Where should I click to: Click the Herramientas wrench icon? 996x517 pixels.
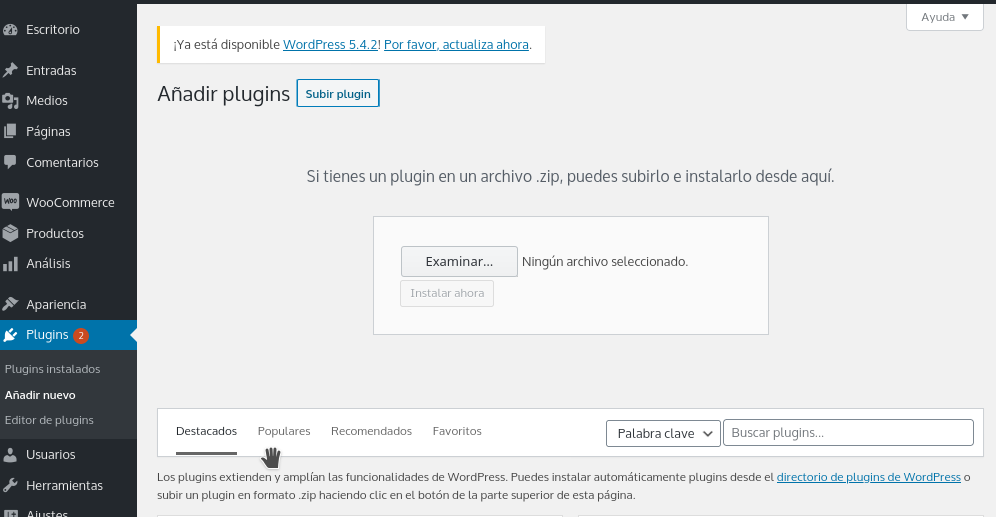coord(10,486)
